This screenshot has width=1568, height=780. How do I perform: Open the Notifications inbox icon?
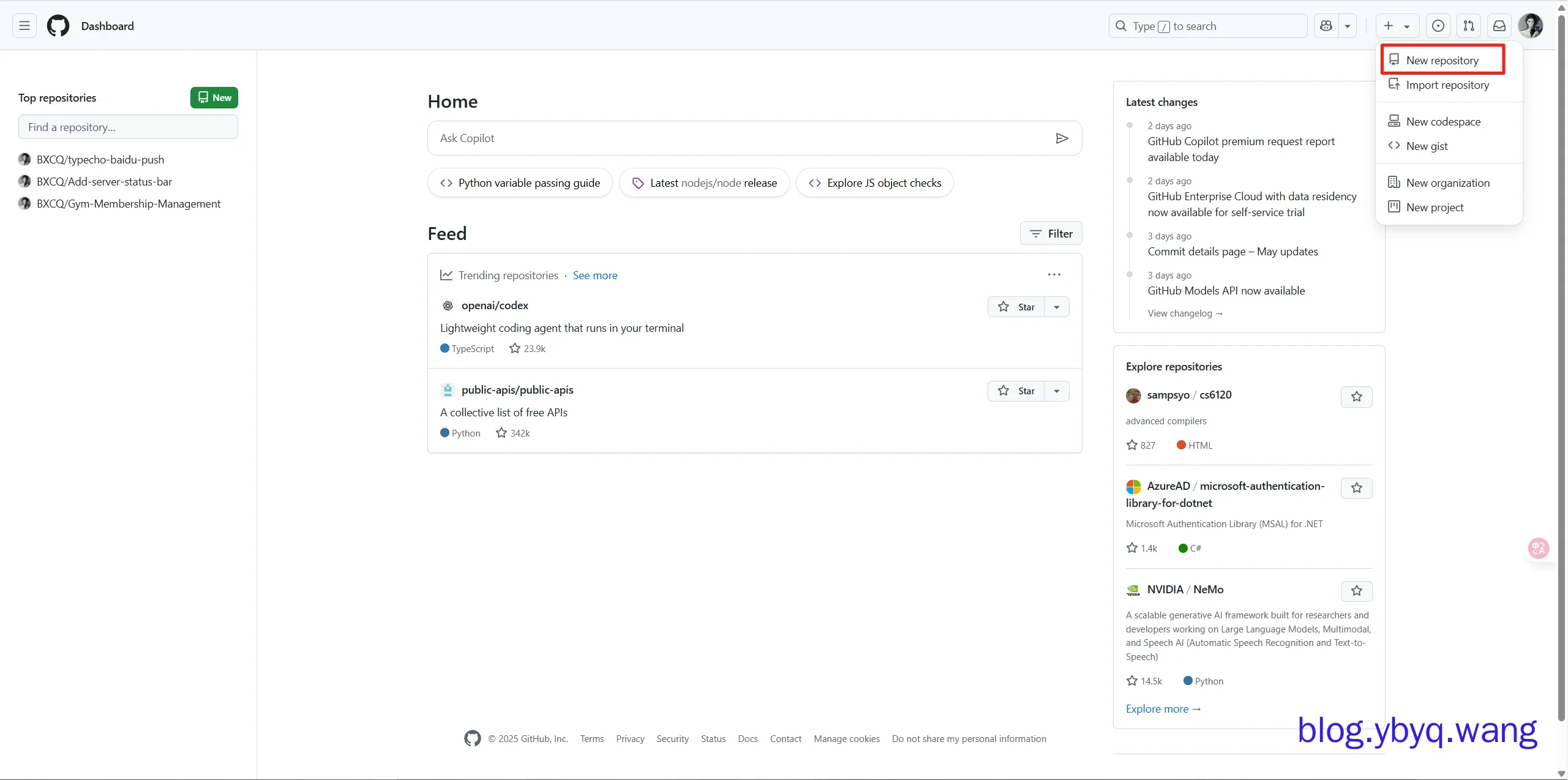click(1499, 26)
